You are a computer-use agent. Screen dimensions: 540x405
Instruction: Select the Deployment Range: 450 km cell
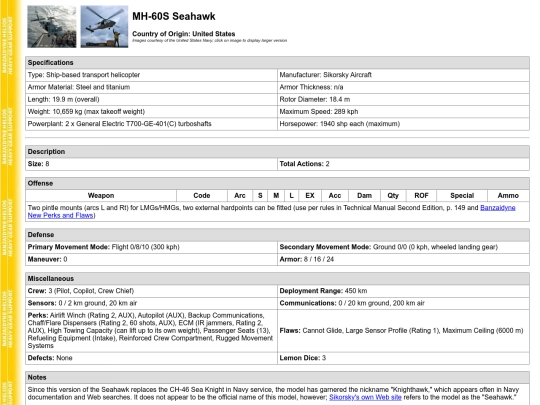(403, 291)
